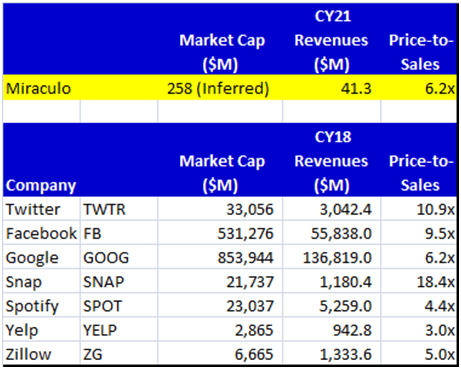
Task: Click Facebook's 531,276 market cap cell
Action: click(220, 234)
